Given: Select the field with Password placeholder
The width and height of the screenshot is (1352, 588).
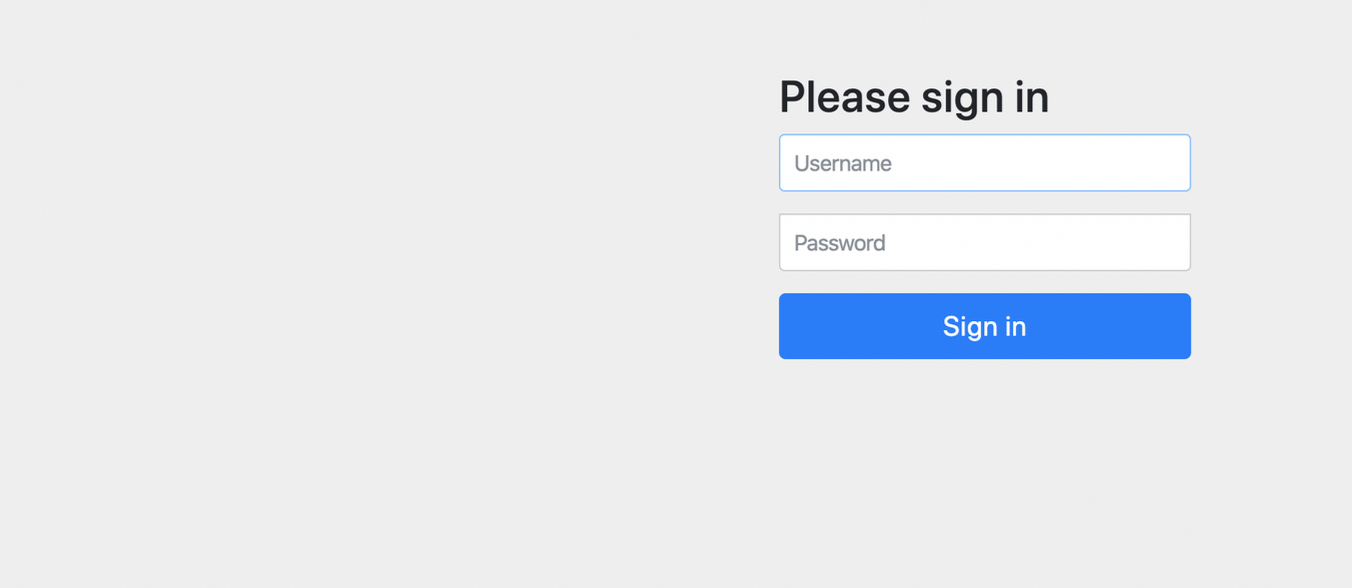Looking at the screenshot, I should coord(984,242).
